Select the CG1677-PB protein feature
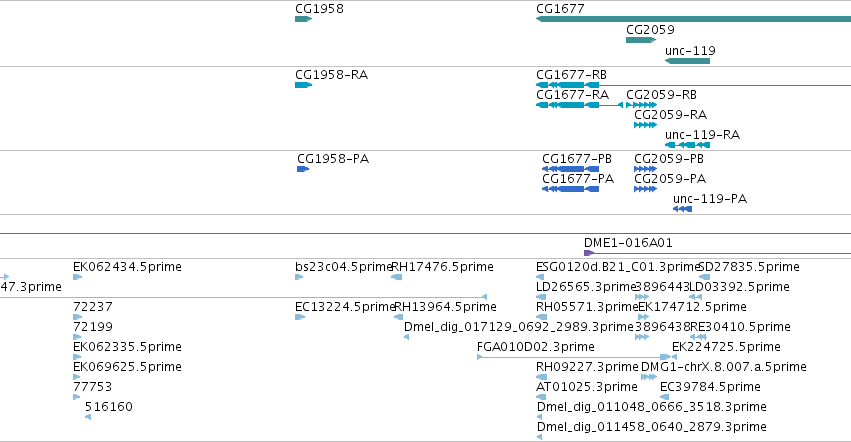Viewport: 851px width, 442px height. [x=570, y=169]
